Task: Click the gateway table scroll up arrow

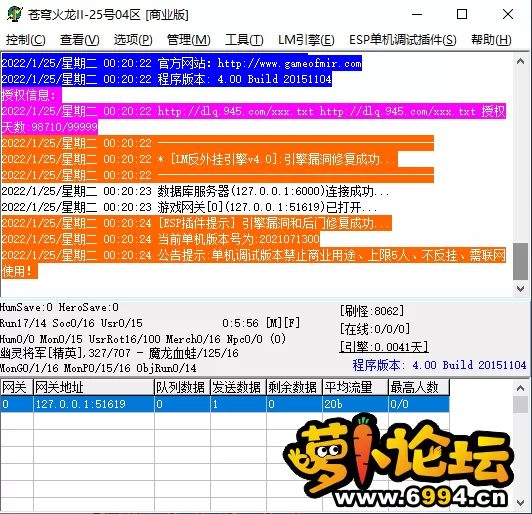Action: [520, 388]
